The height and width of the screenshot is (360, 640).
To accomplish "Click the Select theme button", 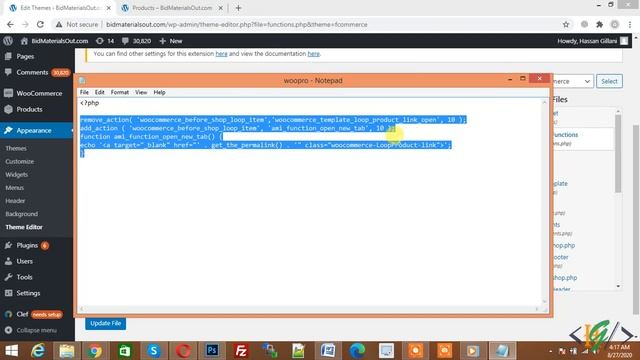I will pos(609,81).
